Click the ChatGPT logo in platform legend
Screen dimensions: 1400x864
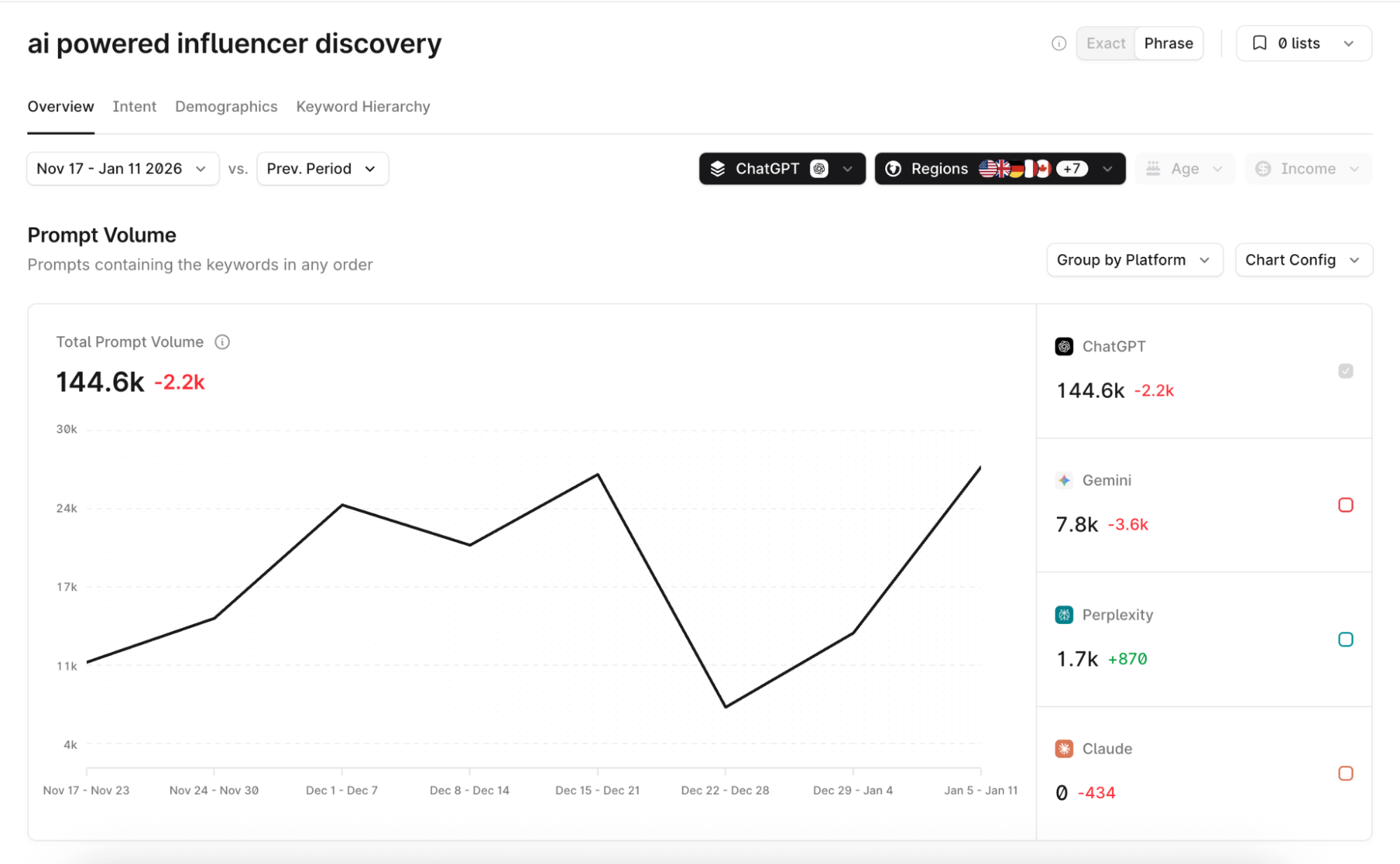coord(1064,347)
